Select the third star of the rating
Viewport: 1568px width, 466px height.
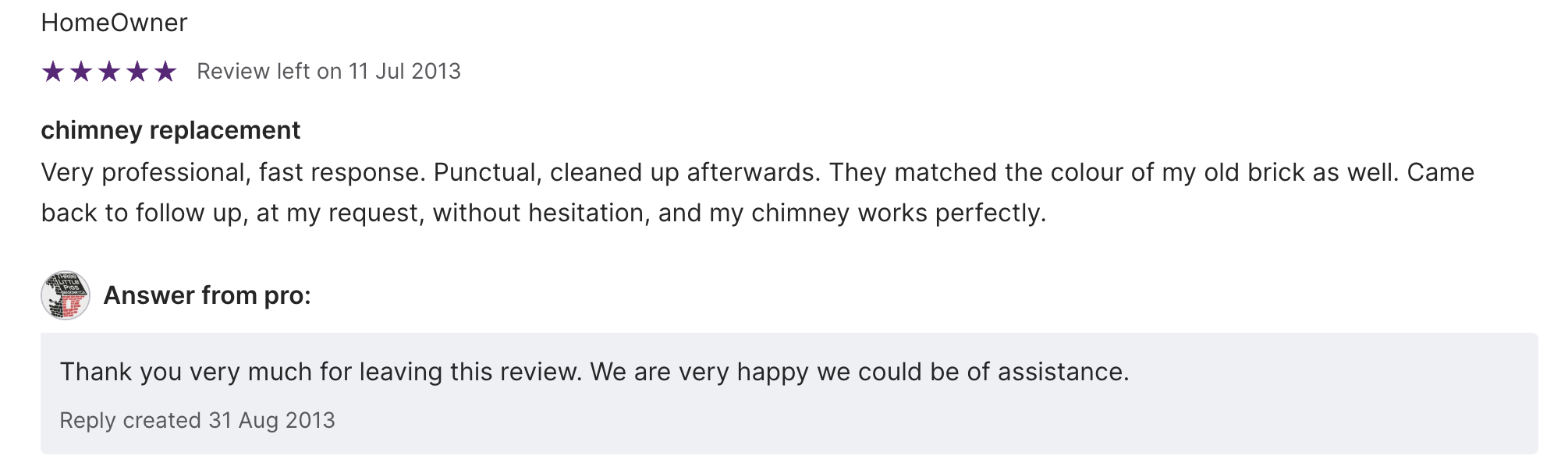click(109, 72)
